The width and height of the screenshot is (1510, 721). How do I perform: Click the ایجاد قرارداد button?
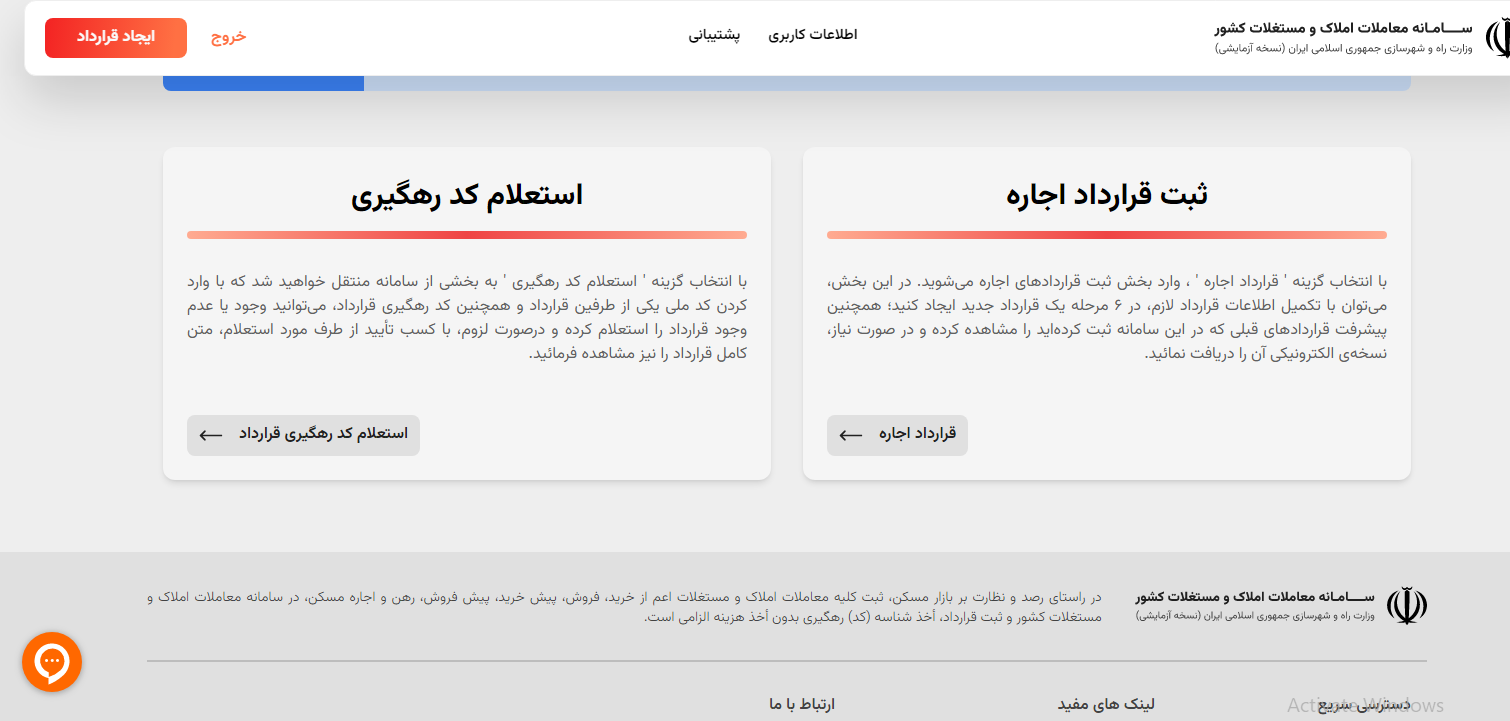click(116, 38)
